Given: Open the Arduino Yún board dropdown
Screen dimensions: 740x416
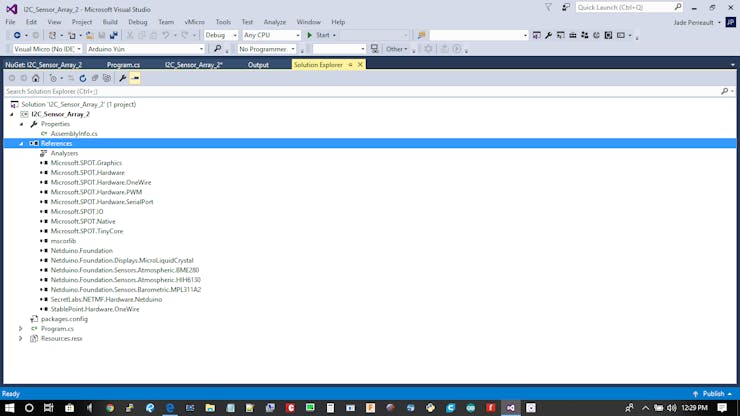Looking at the screenshot, I should (145, 49).
